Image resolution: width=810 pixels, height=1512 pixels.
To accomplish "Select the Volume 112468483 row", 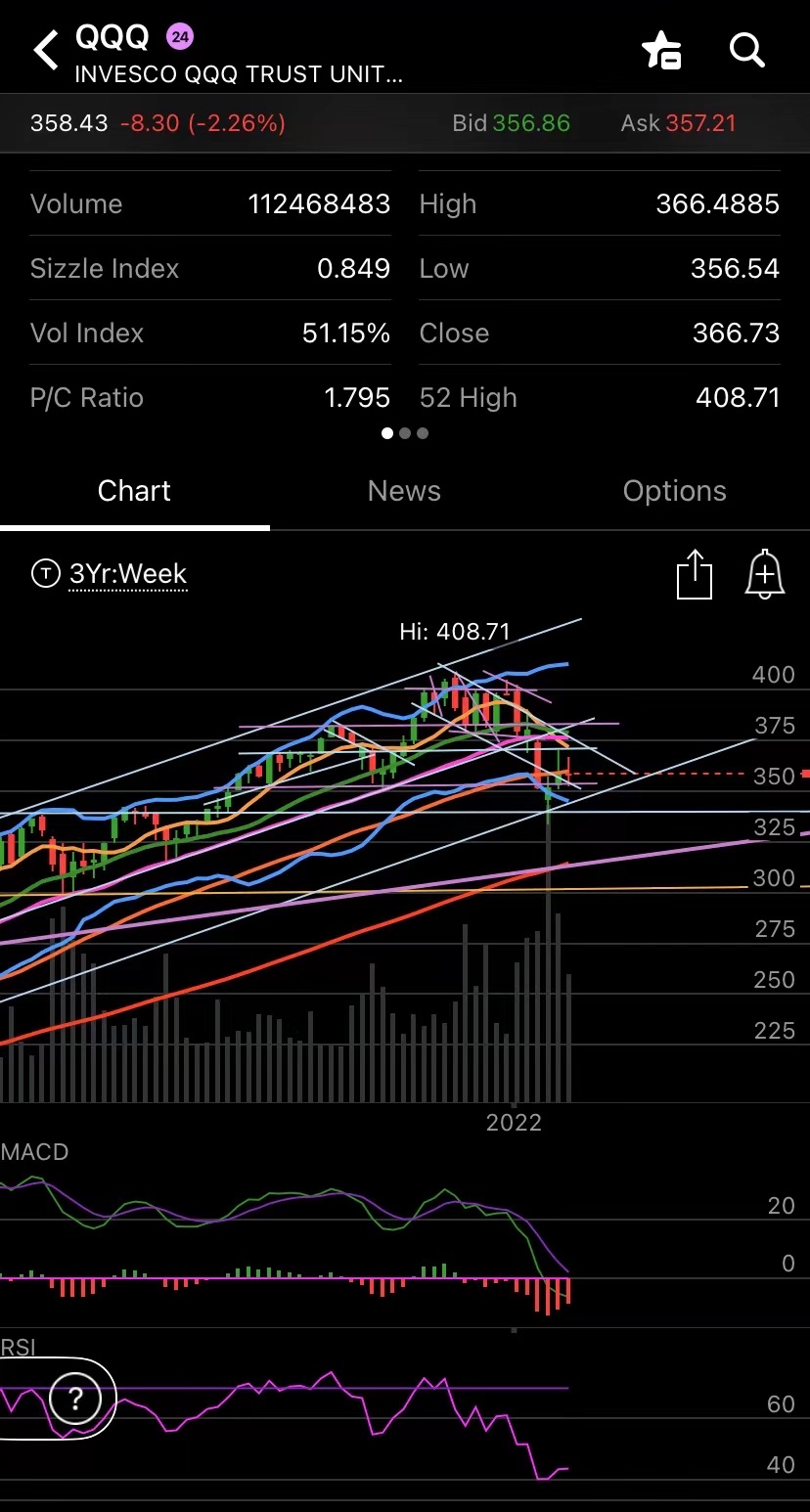I will click(x=210, y=203).
